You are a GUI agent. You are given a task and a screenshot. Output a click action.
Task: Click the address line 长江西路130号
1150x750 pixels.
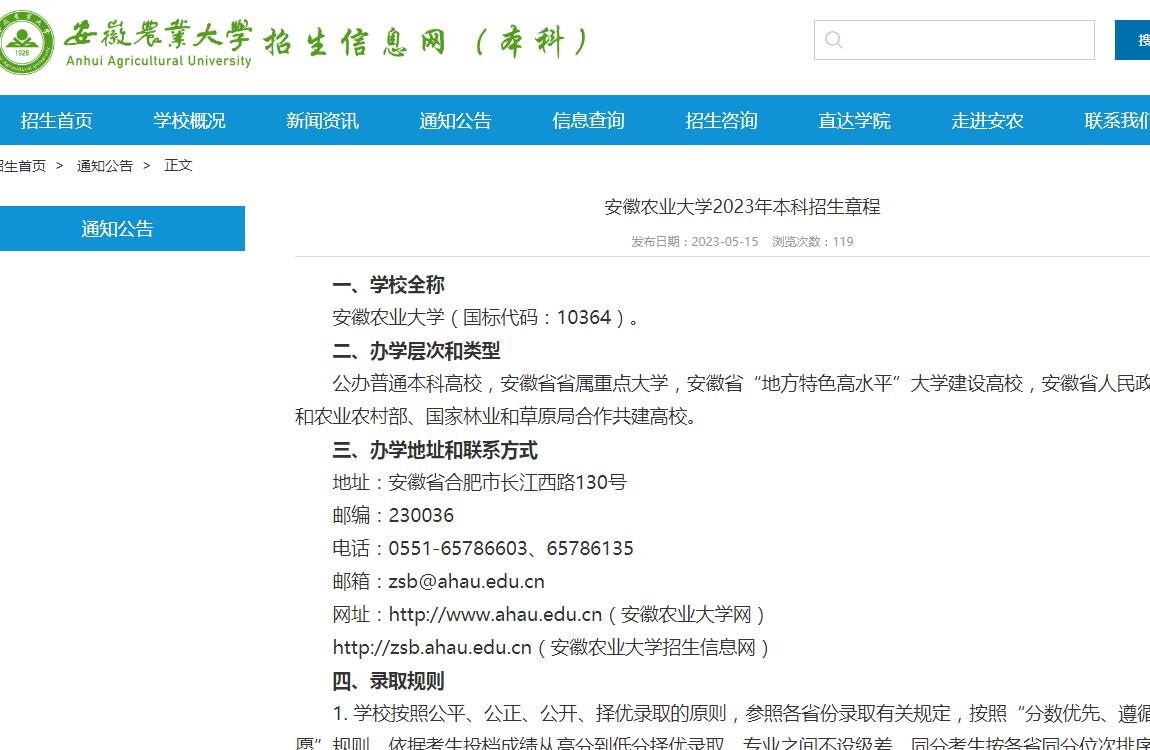coord(480,482)
